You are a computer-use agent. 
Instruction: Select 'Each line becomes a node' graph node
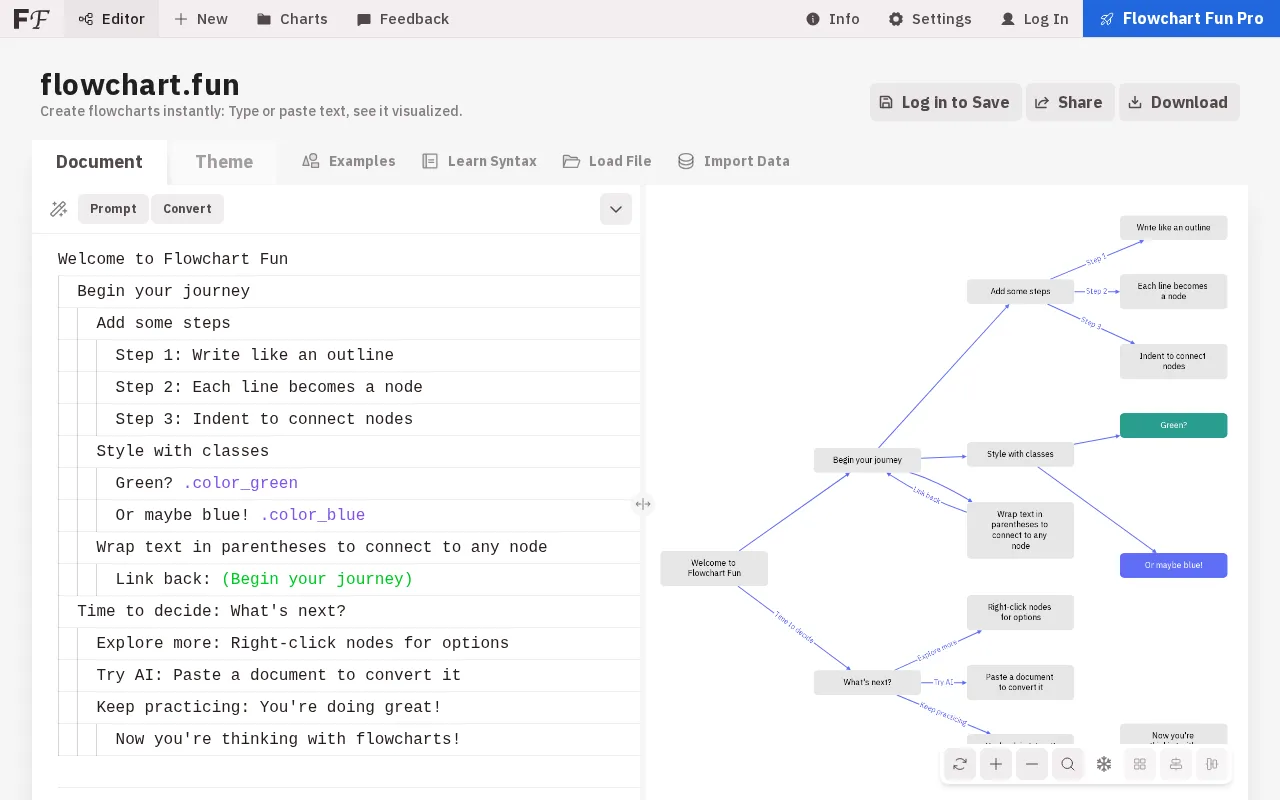[x=1173, y=291]
